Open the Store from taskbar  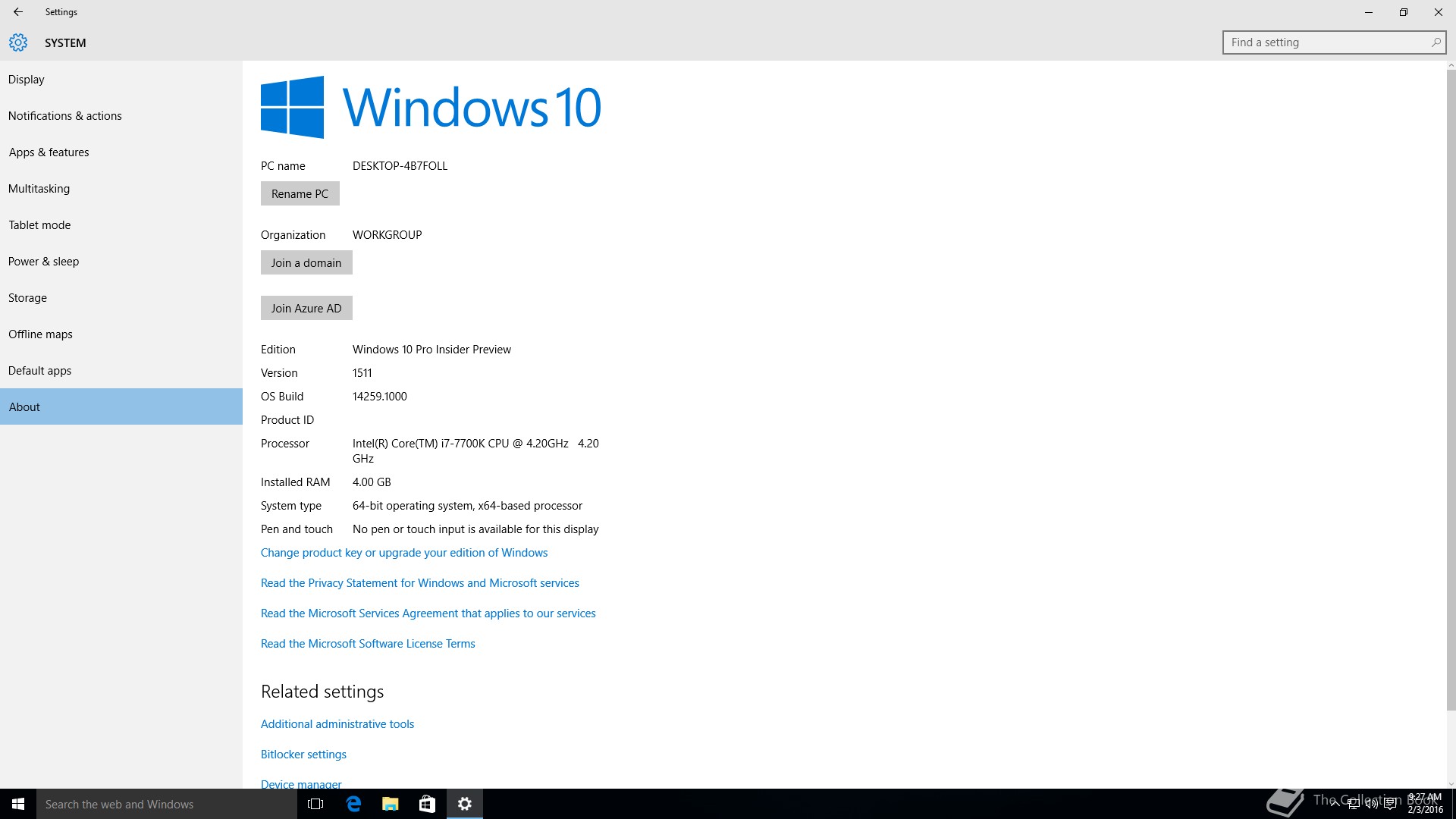[427, 804]
